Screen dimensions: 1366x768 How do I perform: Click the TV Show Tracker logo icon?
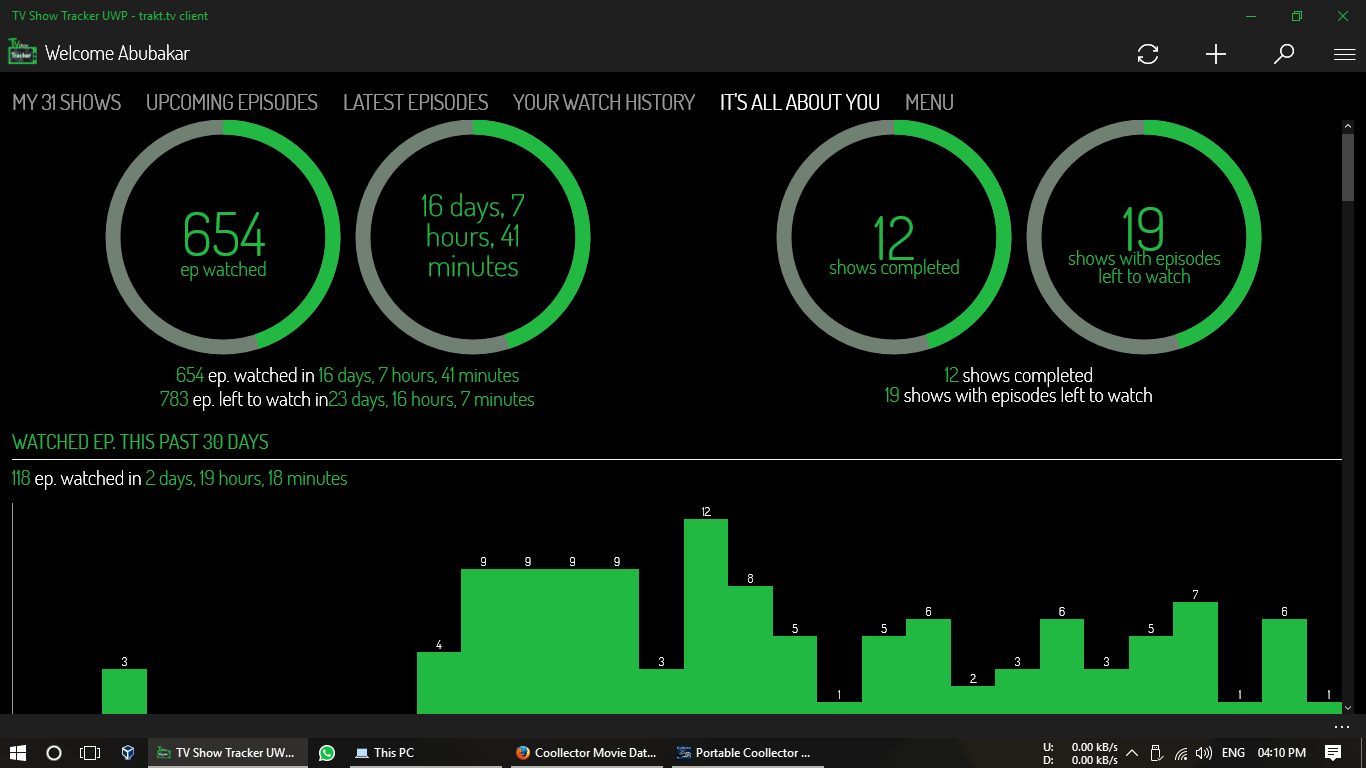[x=23, y=52]
